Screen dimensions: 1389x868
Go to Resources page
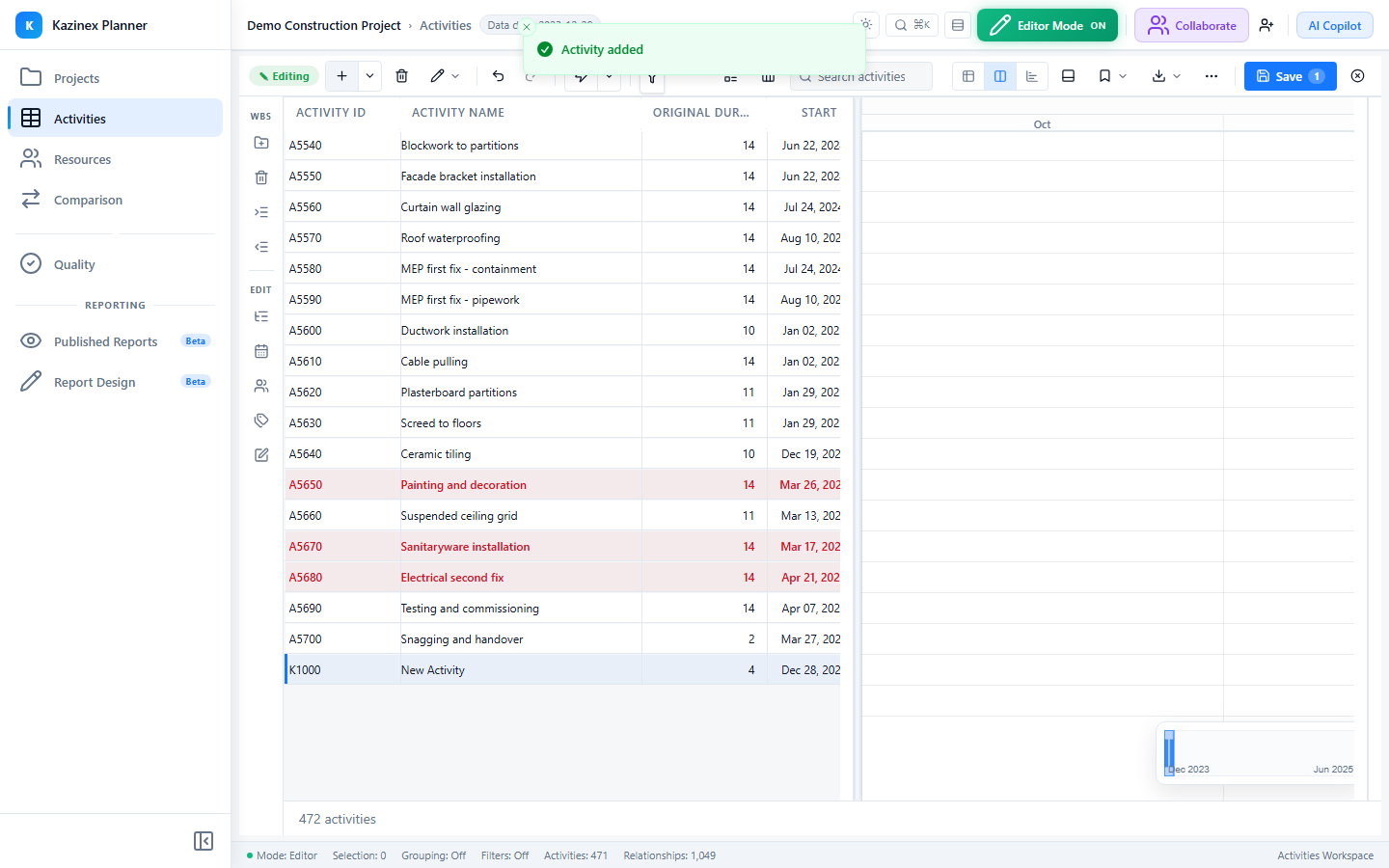[x=116, y=159]
